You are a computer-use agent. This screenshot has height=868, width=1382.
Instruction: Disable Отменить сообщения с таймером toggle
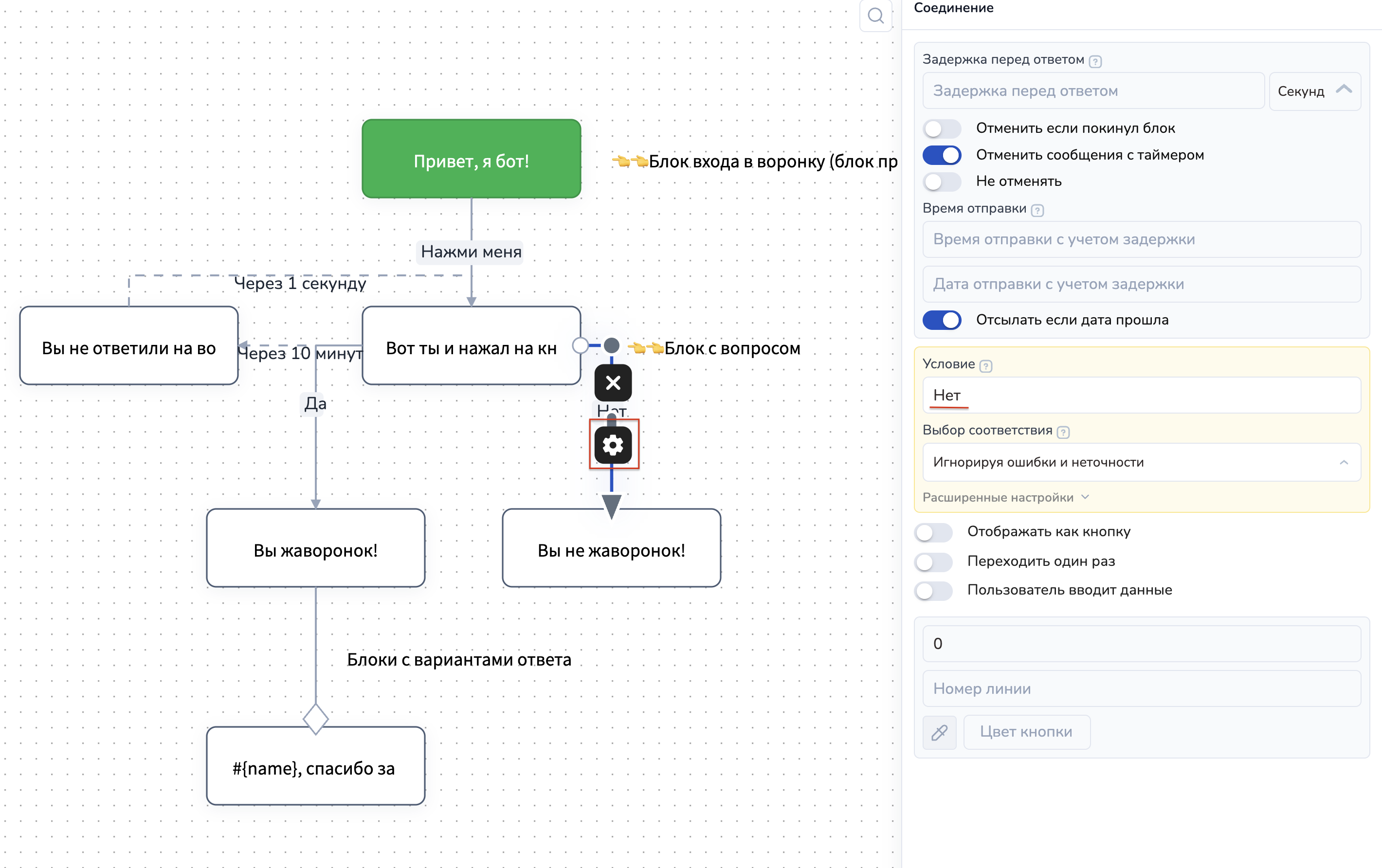942,155
